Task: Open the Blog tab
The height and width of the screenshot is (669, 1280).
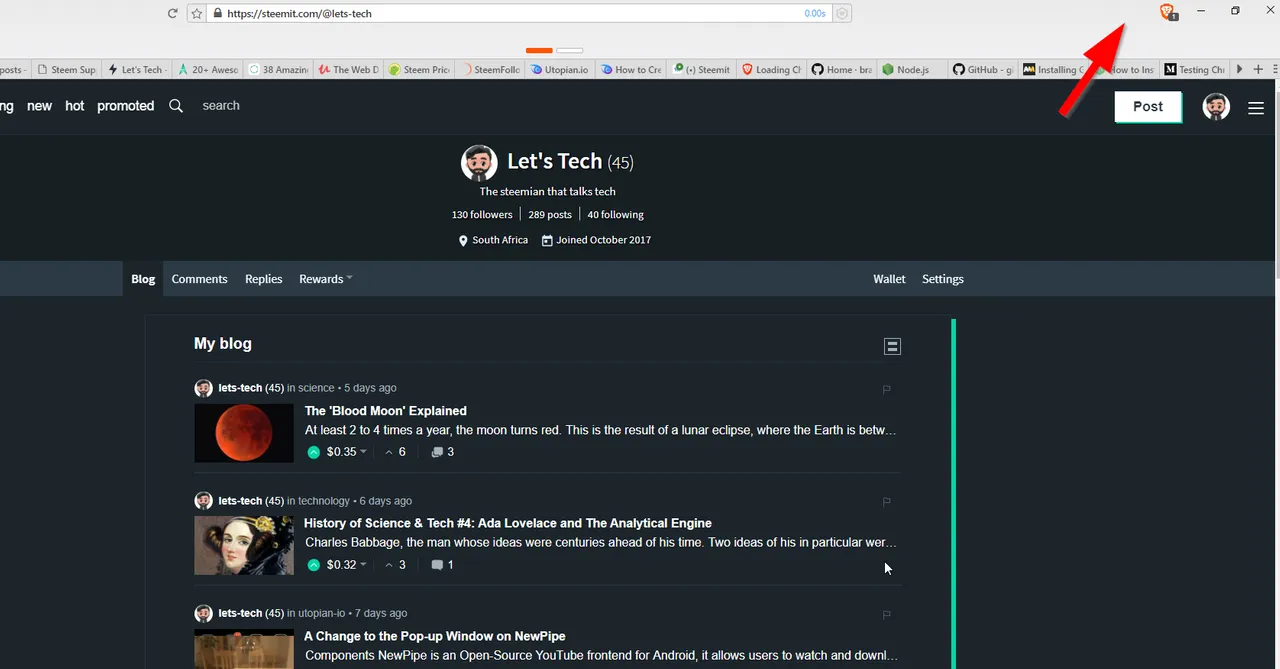Action: (x=143, y=279)
